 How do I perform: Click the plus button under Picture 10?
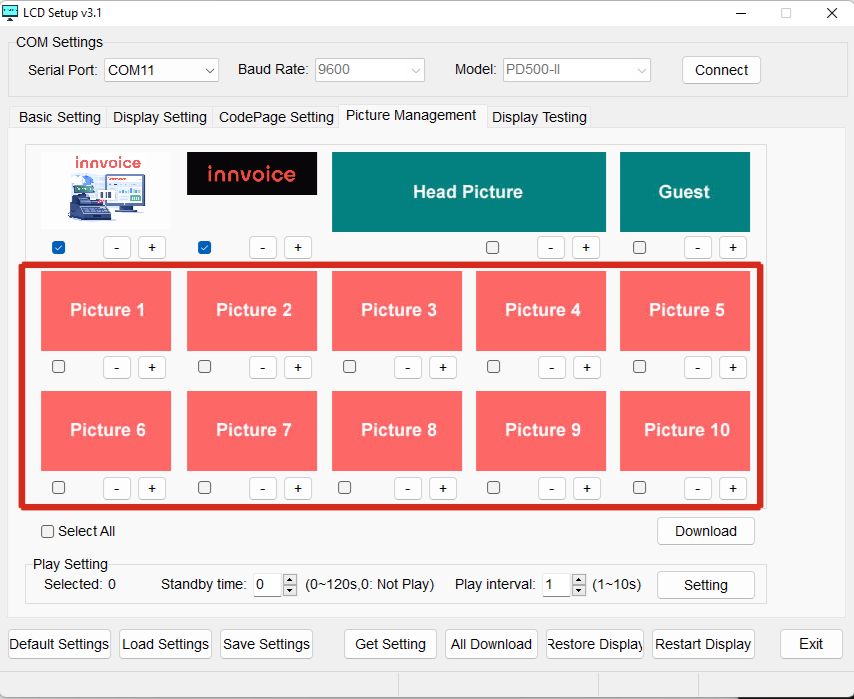732,488
